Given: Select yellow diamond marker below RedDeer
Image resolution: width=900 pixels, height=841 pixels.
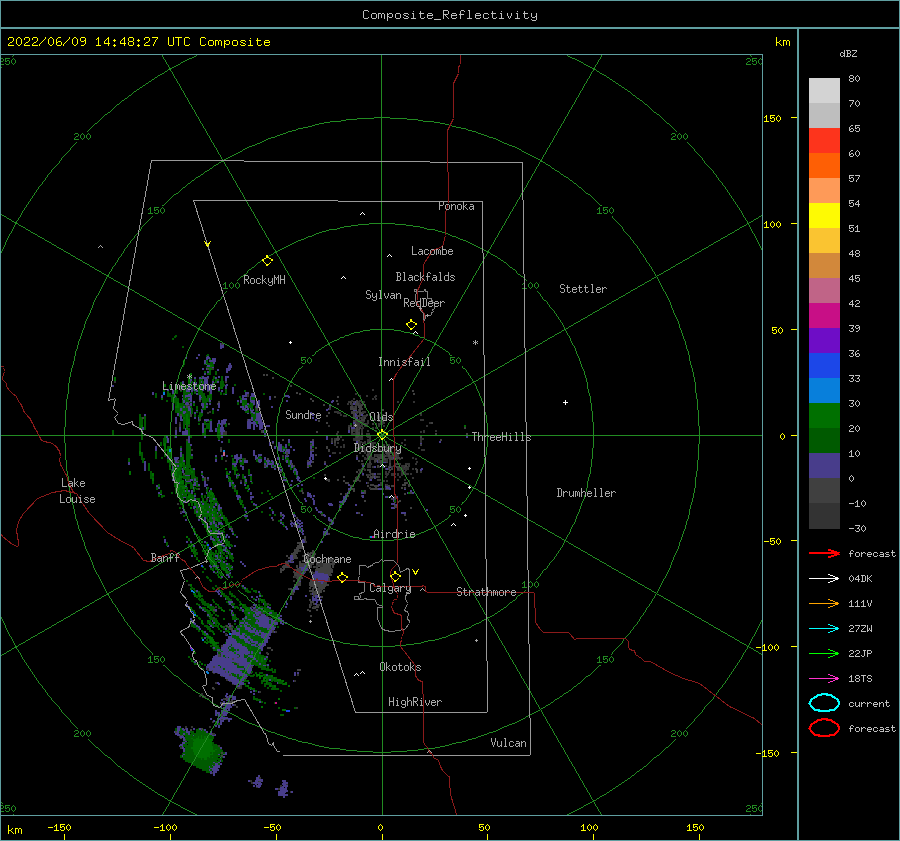Looking at the screenshot, I should point(412,325).
